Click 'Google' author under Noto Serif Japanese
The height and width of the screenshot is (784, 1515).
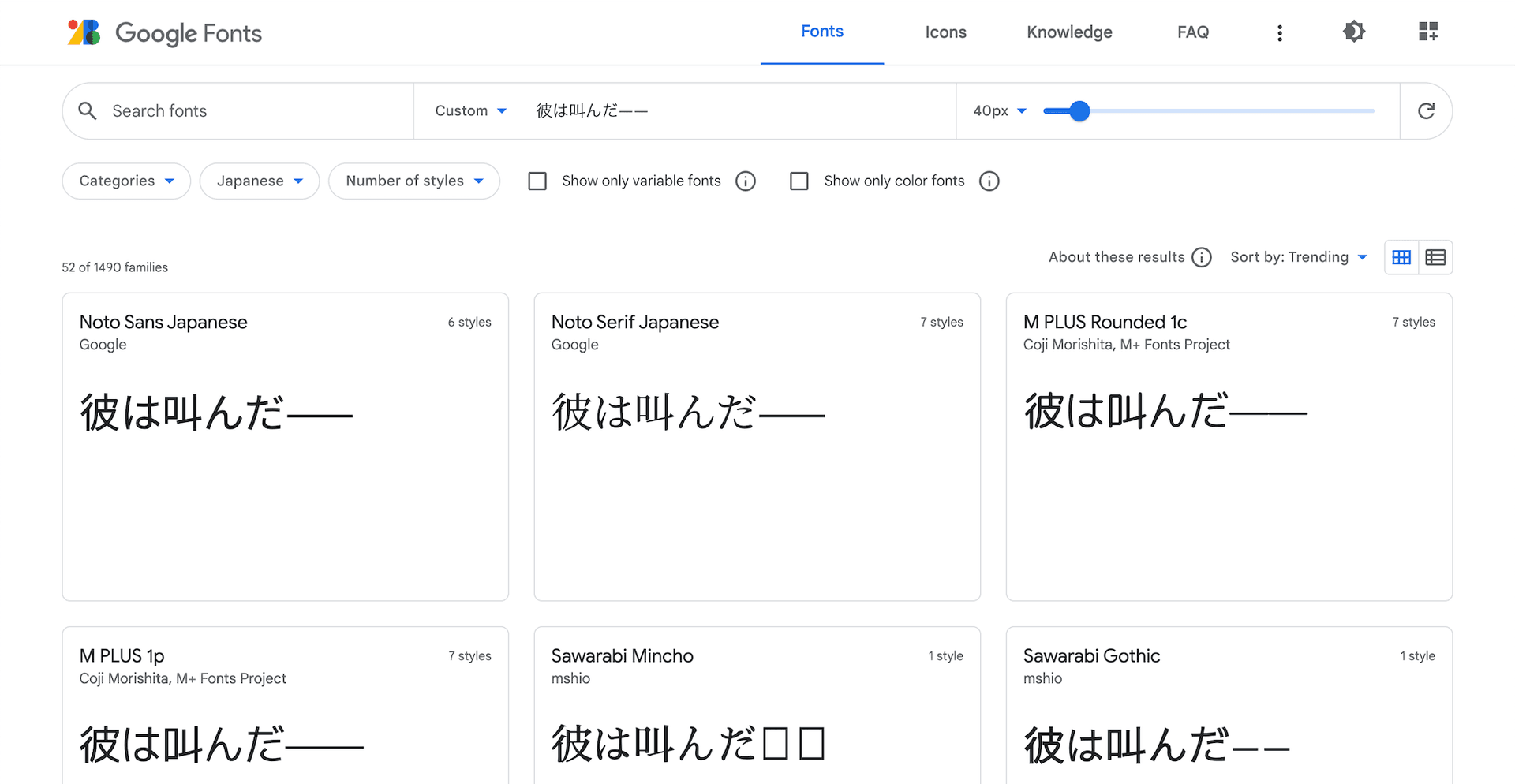pyautogui.click(x=574, y=345)
